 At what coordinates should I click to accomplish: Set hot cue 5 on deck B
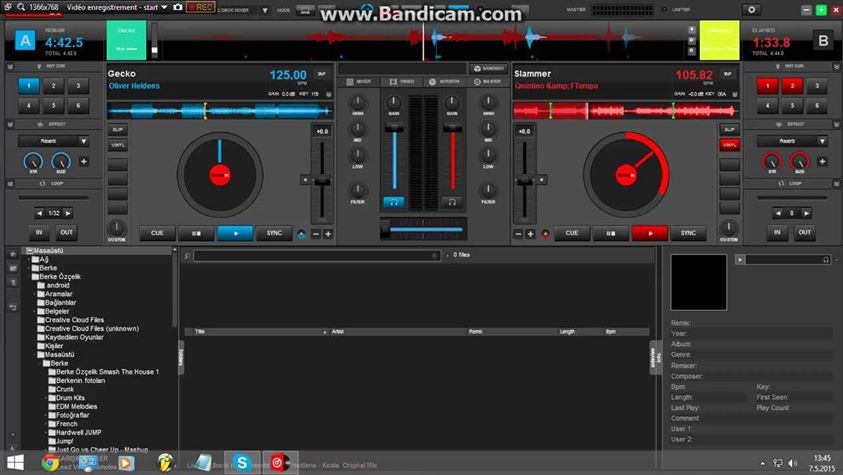coord(792,105)
